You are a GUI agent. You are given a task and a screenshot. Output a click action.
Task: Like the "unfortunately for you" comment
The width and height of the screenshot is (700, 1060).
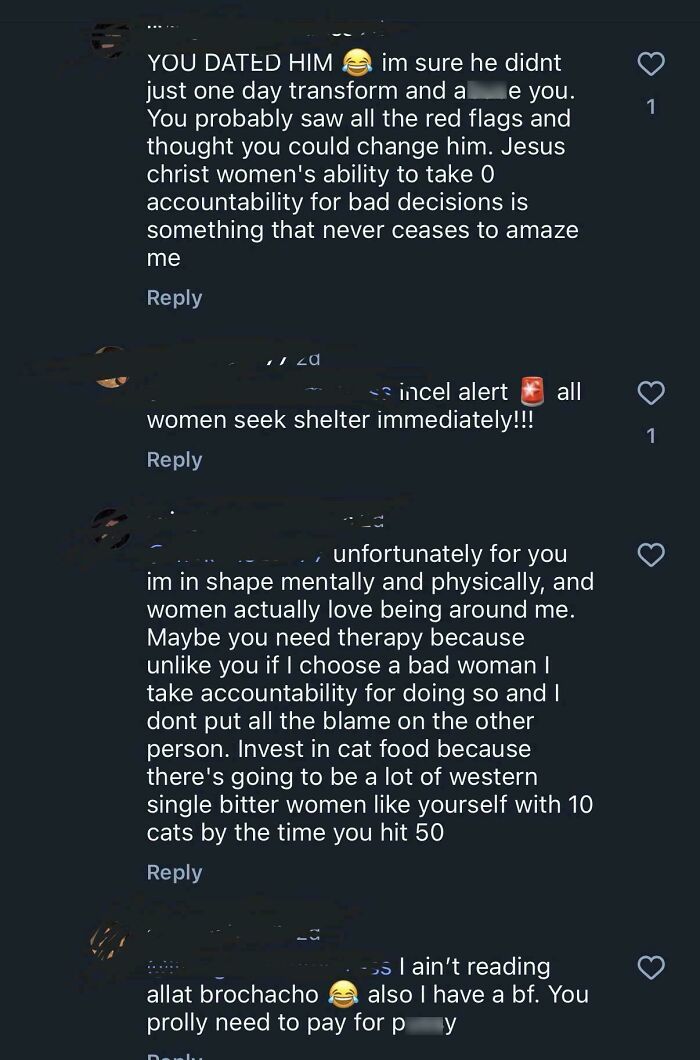[651, 555]
